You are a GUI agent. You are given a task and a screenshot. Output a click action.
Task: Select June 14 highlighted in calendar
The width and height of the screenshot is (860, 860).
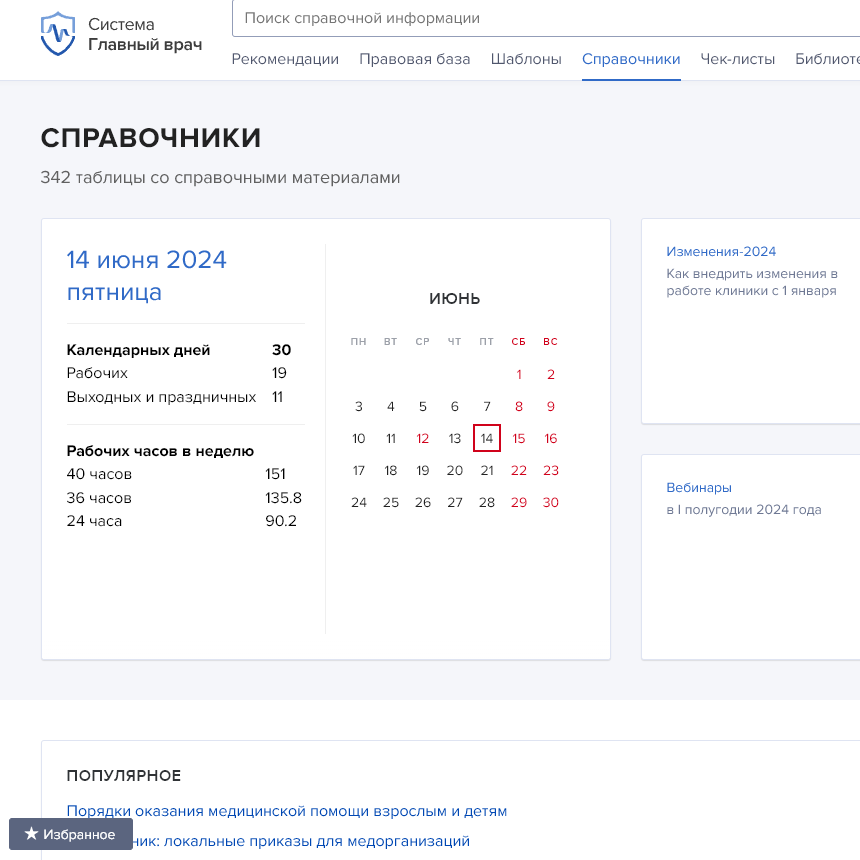487,438
